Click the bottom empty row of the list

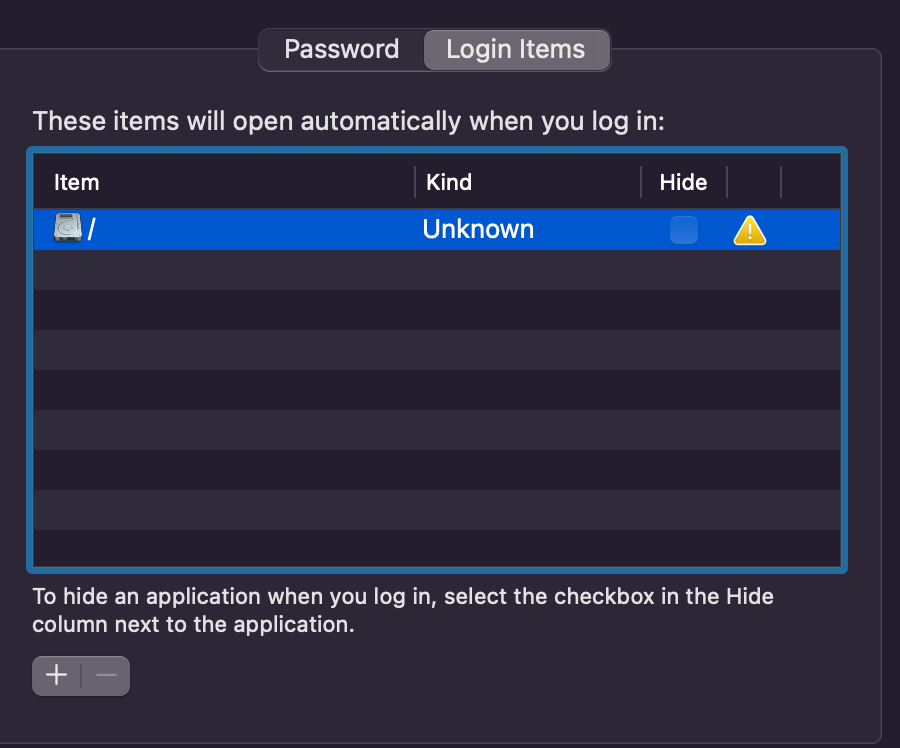click(438, 549)
